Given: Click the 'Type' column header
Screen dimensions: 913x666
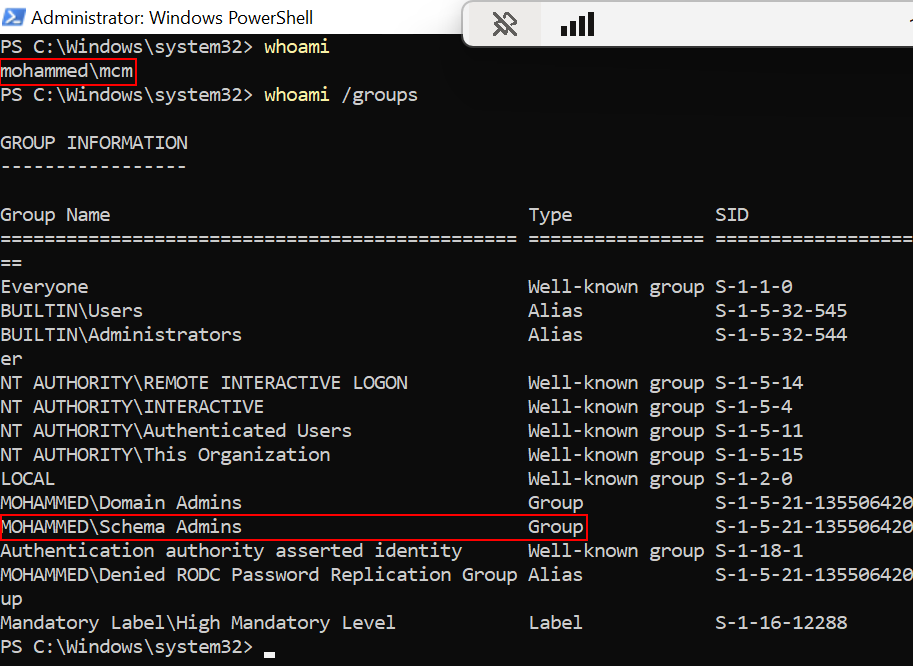Looking at the screenshot, I should pos(550,215).
